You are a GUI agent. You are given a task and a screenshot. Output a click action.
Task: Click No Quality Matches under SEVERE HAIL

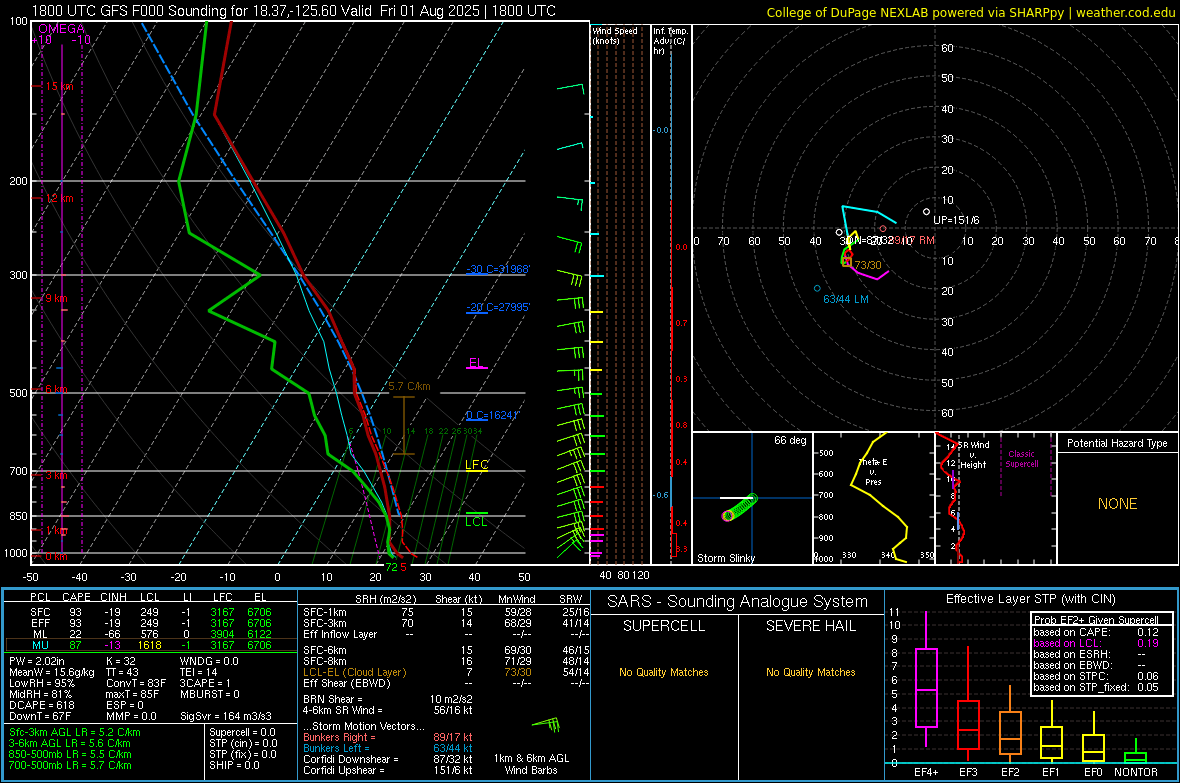[810, 672]
